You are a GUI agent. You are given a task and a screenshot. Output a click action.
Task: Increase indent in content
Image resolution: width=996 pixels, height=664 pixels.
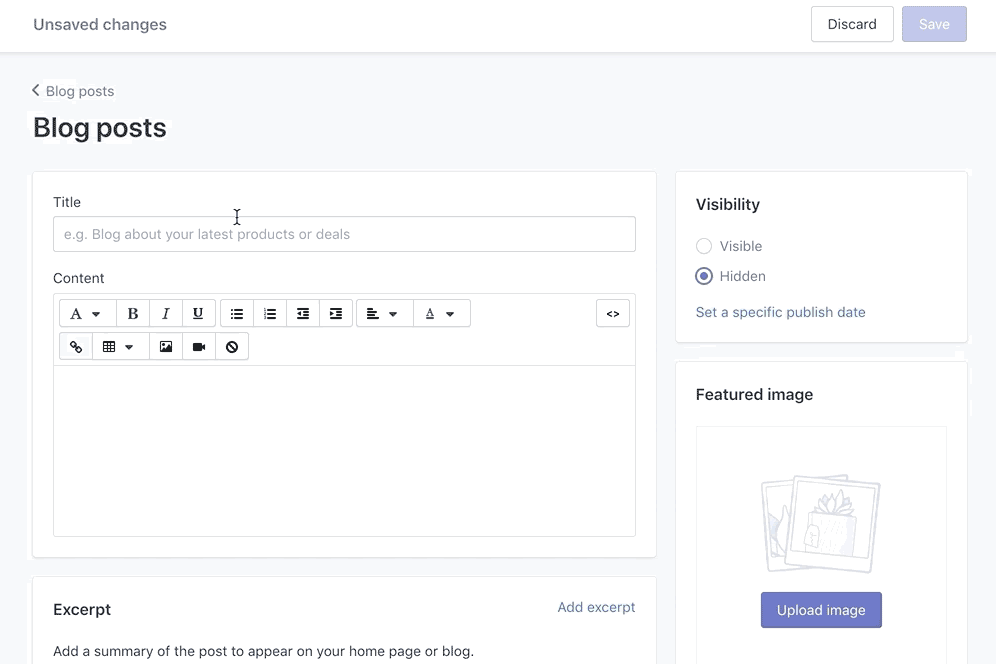click(336, 313)
